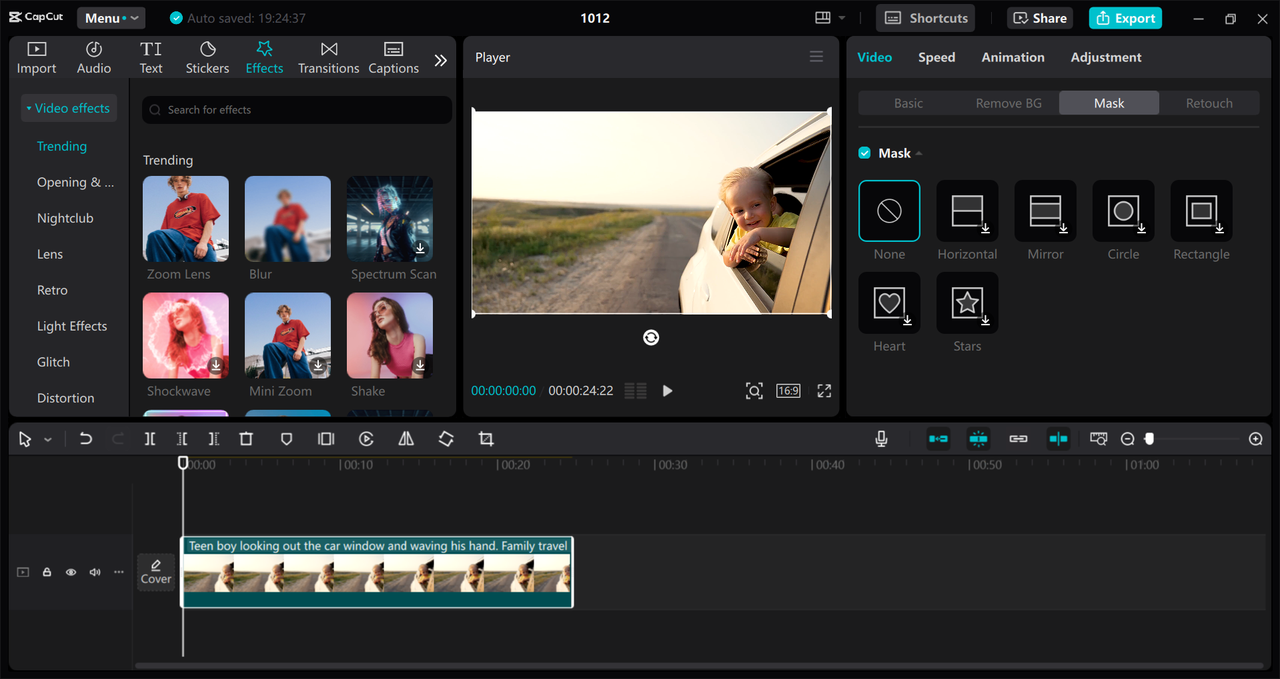This screenshot has height=679, width=1280.
Task: Click the Undo icon in timeline toolbar
Action: coord(86,439)
